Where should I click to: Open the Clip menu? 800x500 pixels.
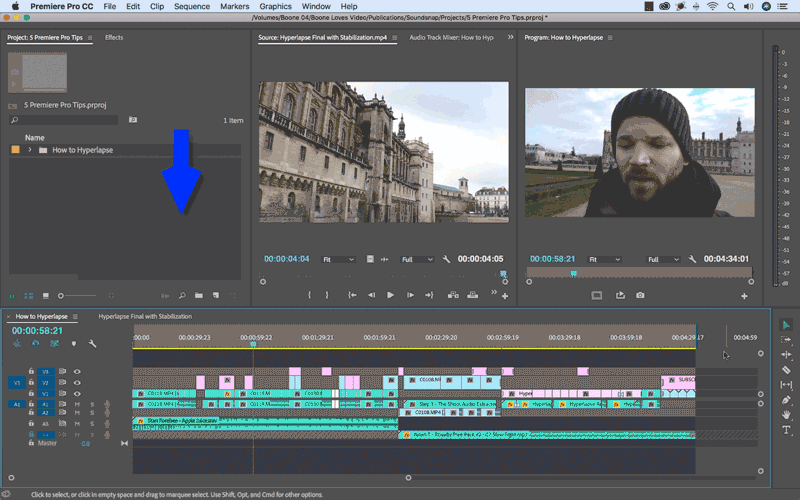click(x=157, y=7)
